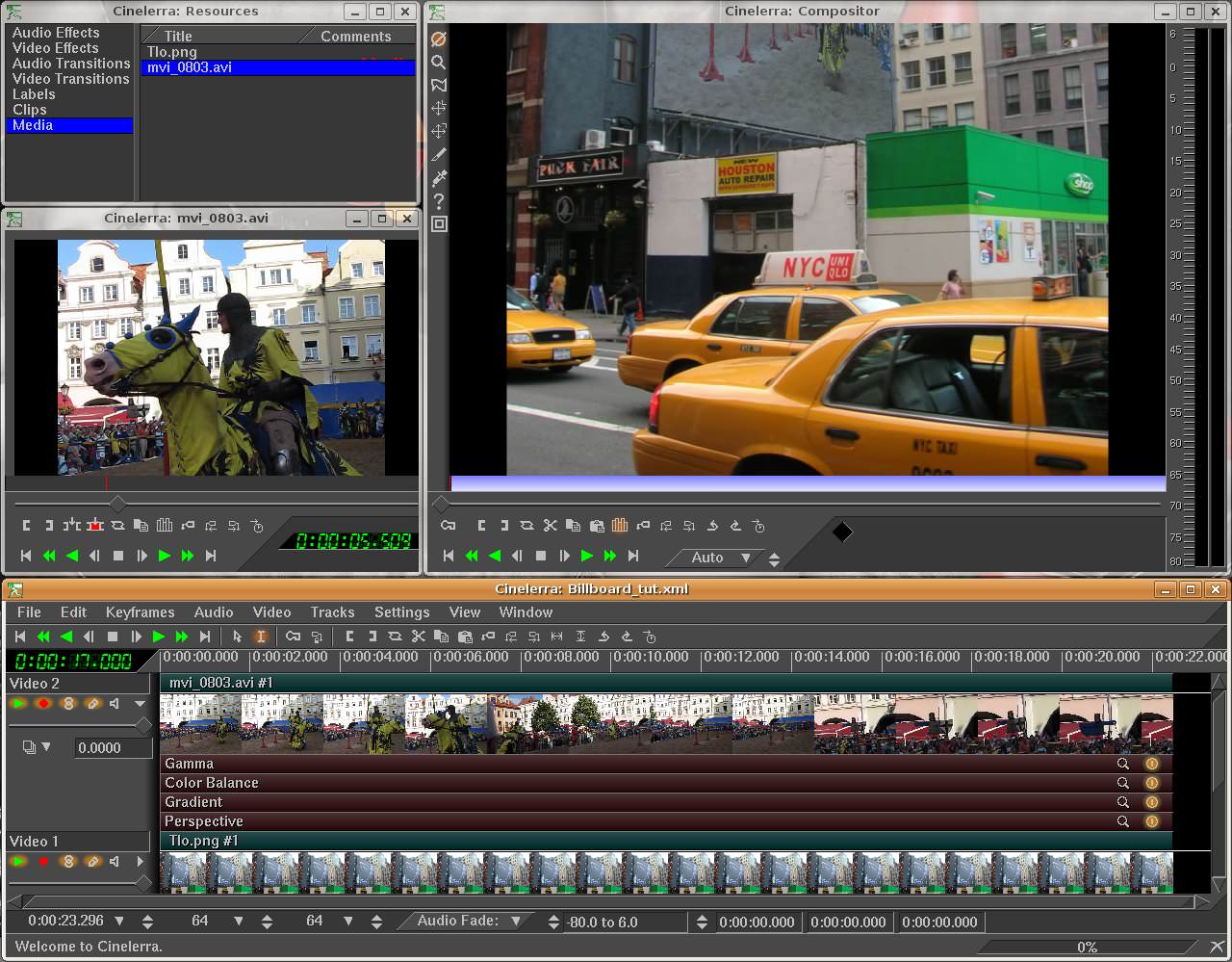The image size is (1232, 962).
Task: Select the Protect Video tool in Compositor
Action: tap(439, 39)
